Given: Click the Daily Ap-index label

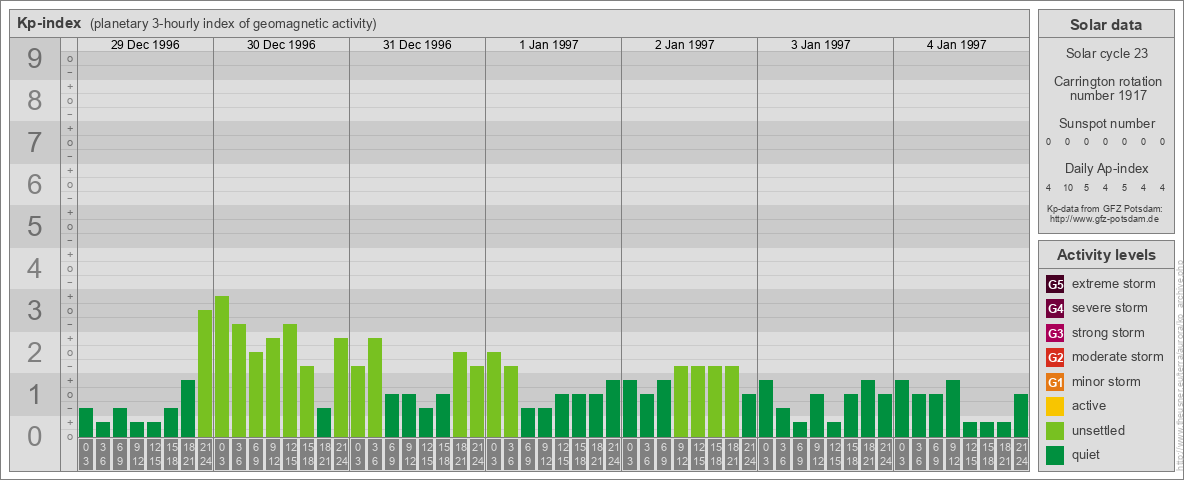Looking at the screenshot, I should 1106,168.
